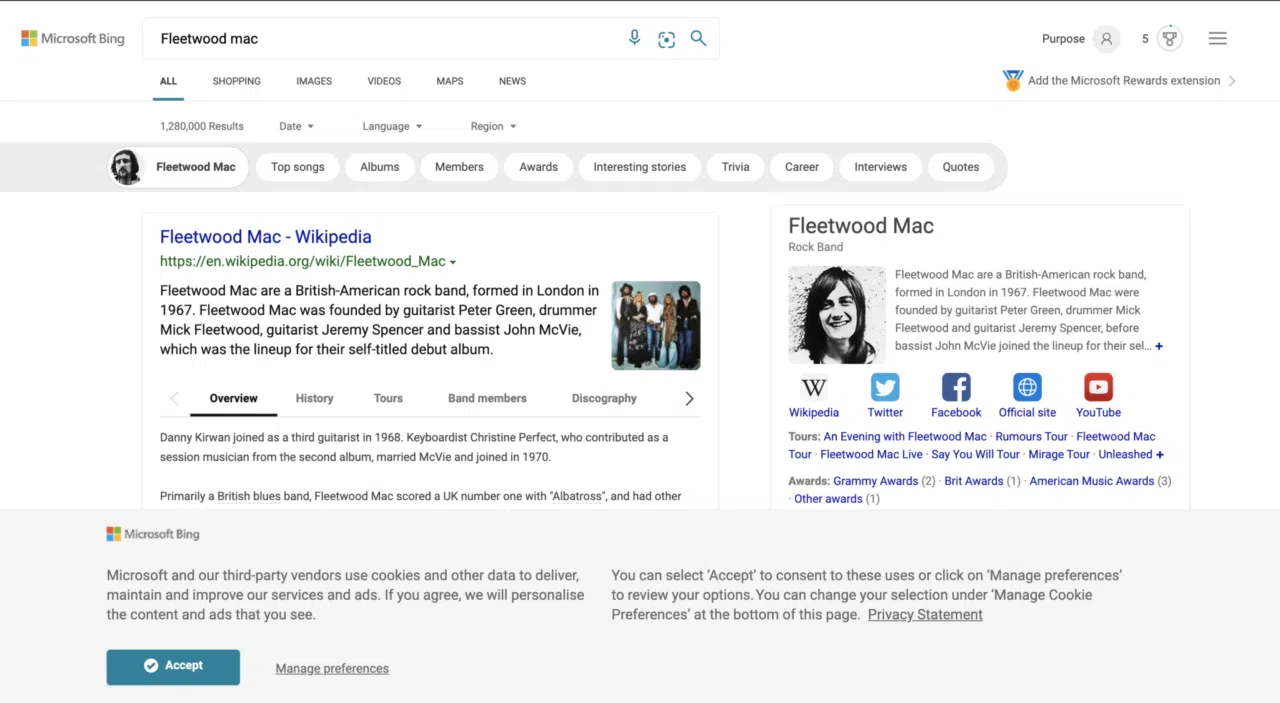The width and height of the screenshot is (1280, 703).
Task: Open the Tours tab
Action: point(388,398)
